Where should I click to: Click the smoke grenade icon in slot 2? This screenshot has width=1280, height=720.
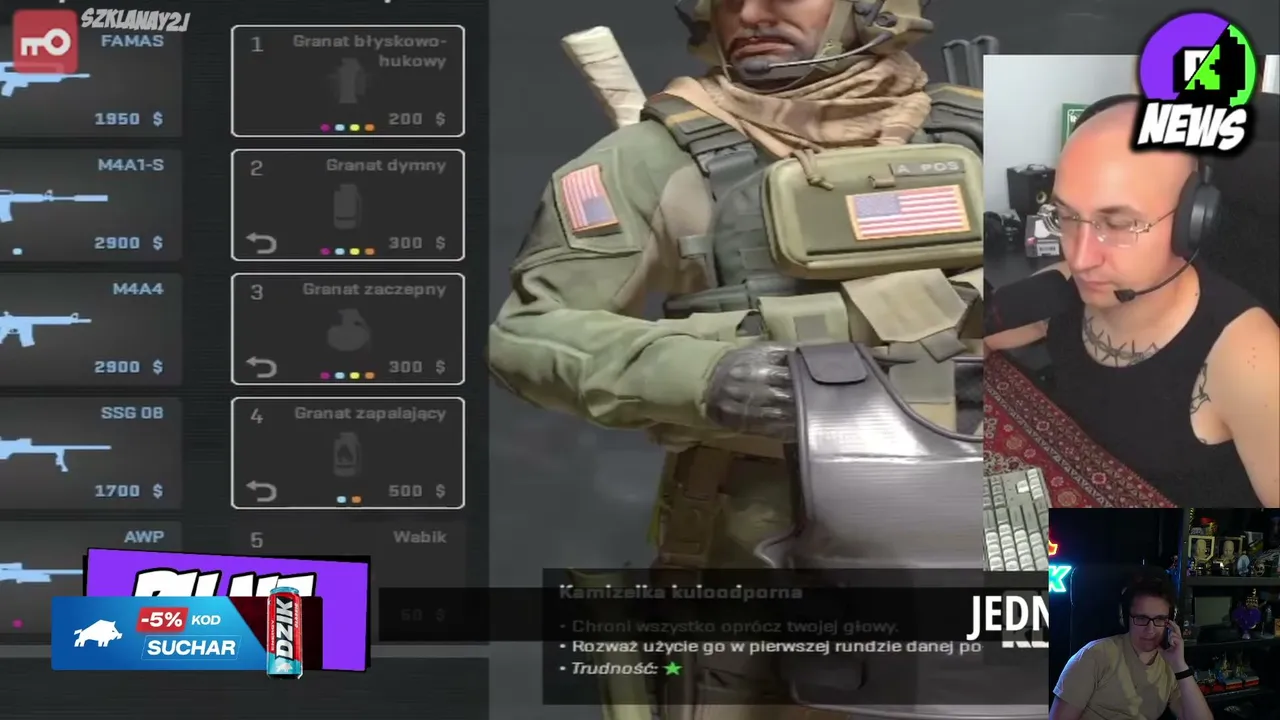point(347,207)
